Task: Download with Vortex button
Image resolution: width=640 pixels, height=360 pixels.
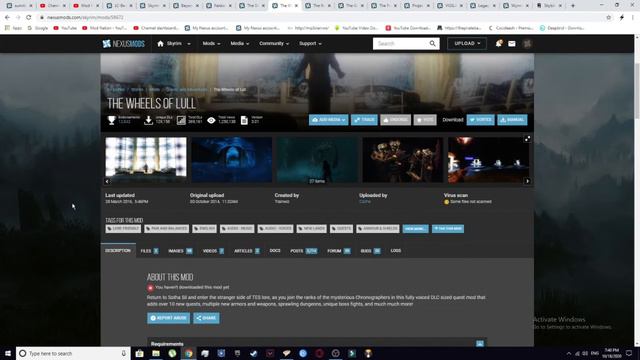Action: click(480, 120)
